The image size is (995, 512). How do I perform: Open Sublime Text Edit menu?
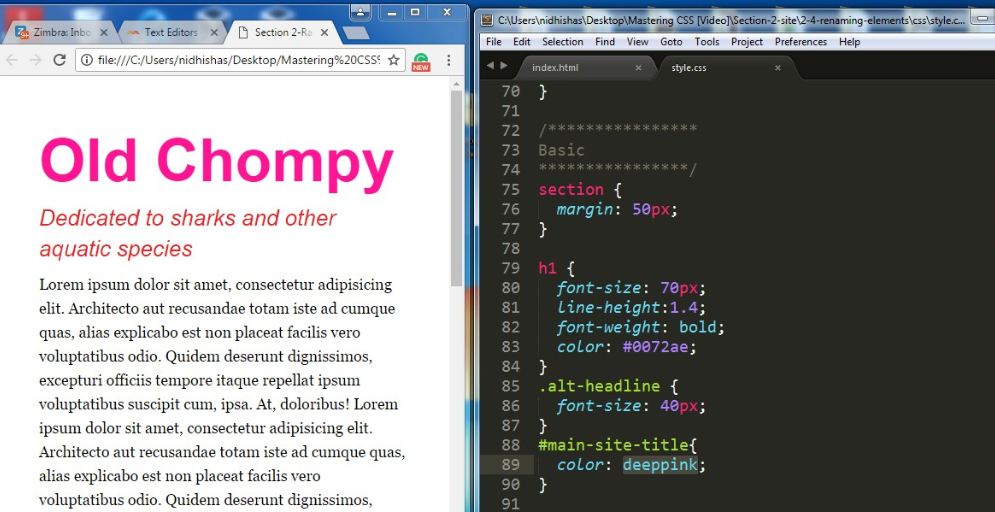click(522, 42)
